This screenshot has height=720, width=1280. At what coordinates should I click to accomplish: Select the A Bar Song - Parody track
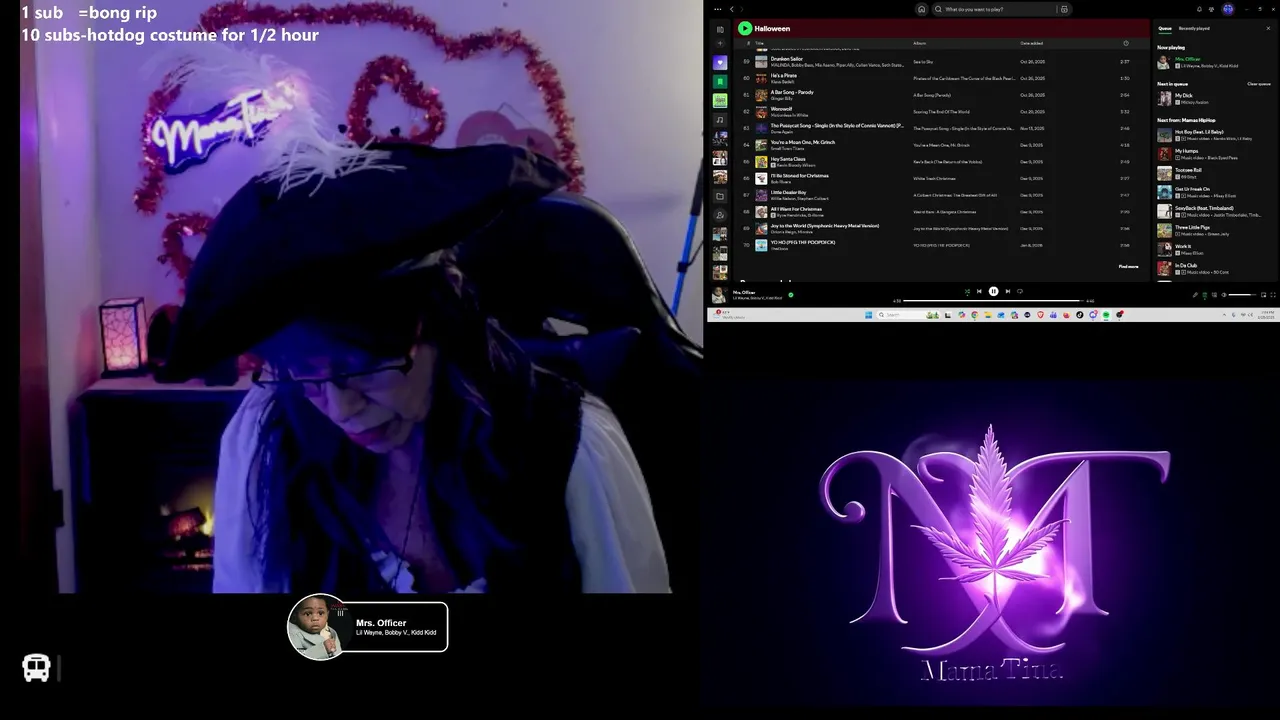(943, 95)
